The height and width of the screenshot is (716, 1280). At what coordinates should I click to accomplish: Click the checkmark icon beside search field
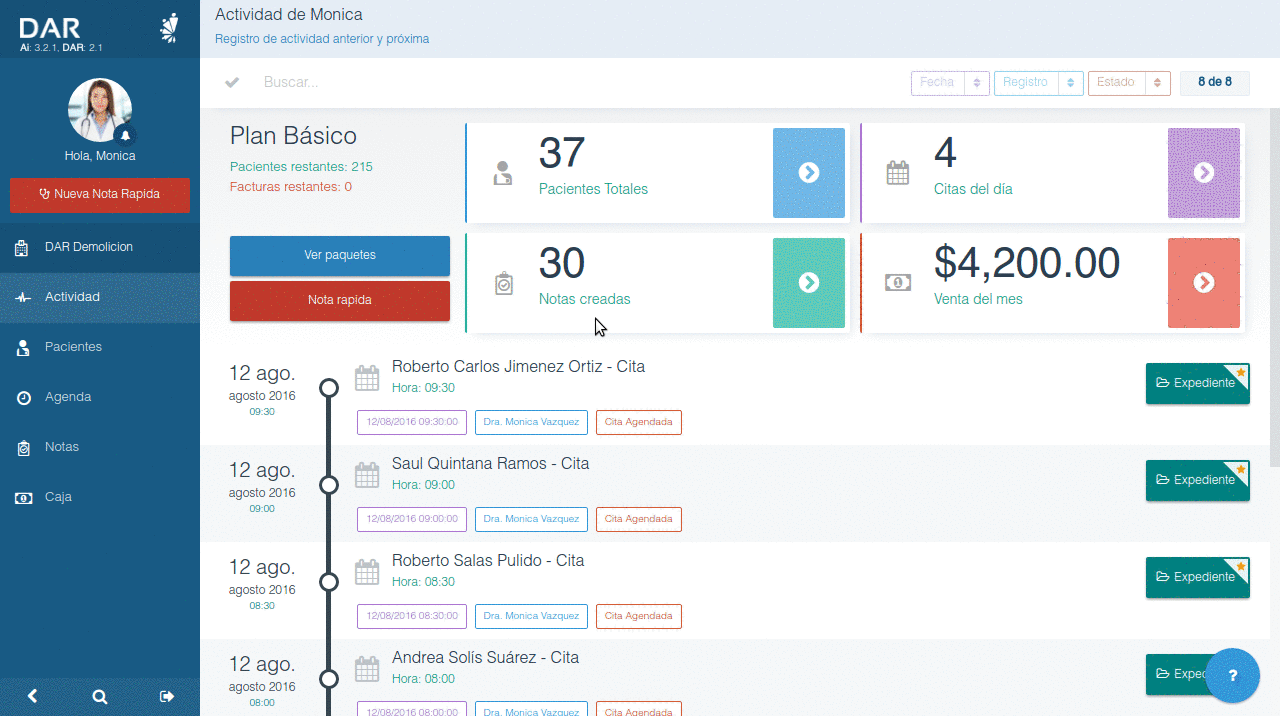[232, 82]
